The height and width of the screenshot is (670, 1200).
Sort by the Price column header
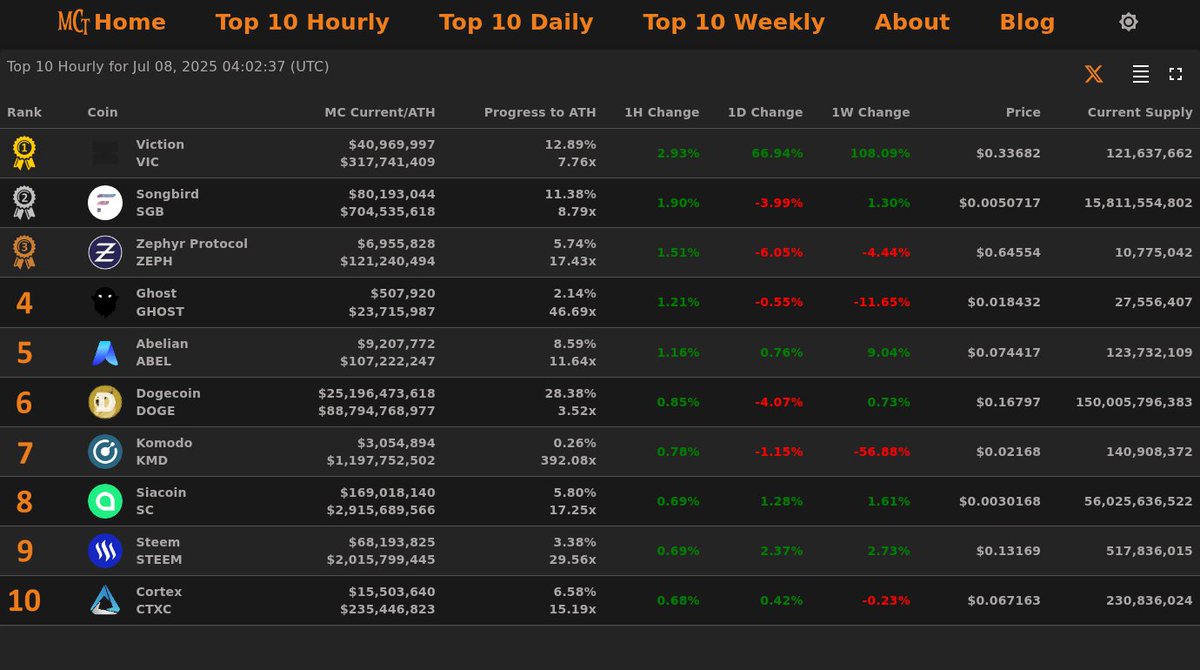tap(1023, 112)
